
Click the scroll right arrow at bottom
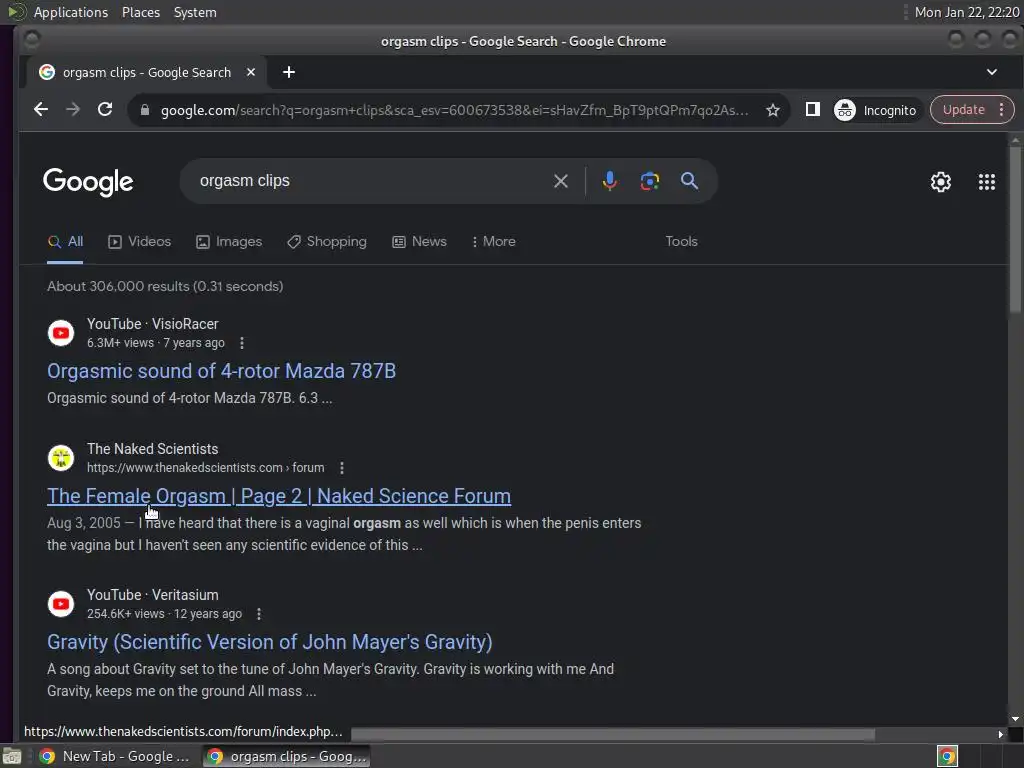(1000, 734)
